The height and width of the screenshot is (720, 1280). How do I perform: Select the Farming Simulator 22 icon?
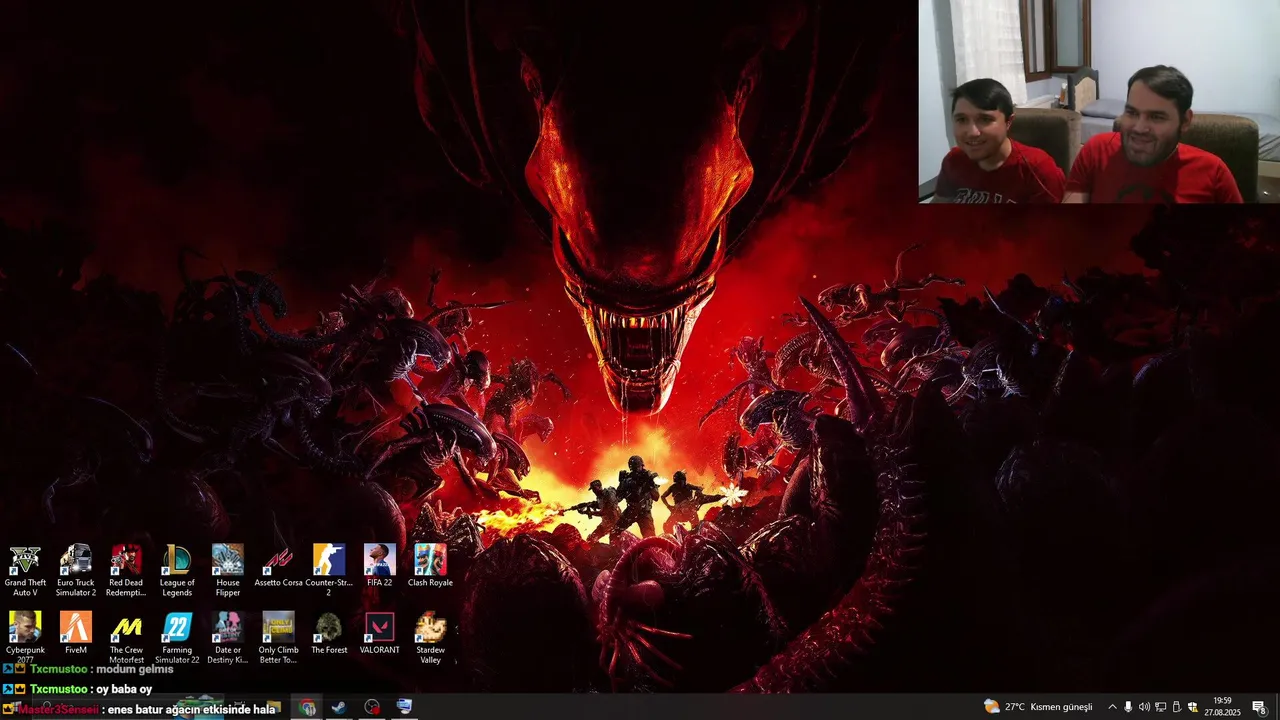tap(177, 638)
